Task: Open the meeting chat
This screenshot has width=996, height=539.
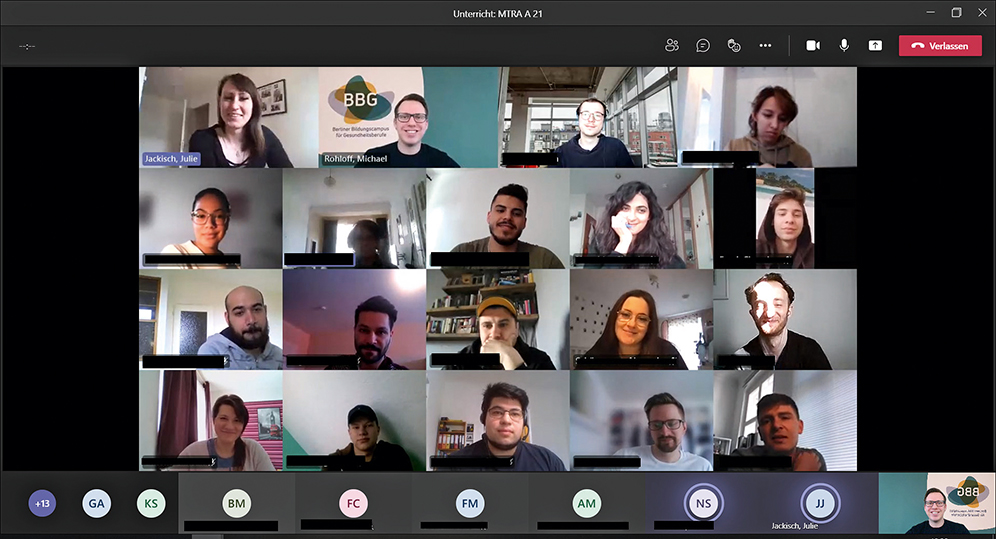Action: 703,45
